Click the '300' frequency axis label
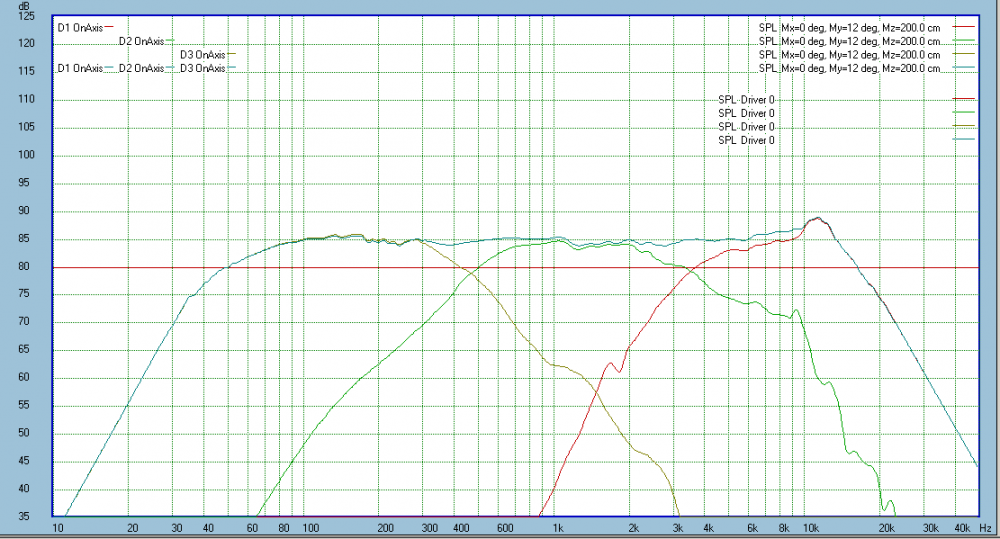This screenshot has height=539, width=1000. coord(430,528)
